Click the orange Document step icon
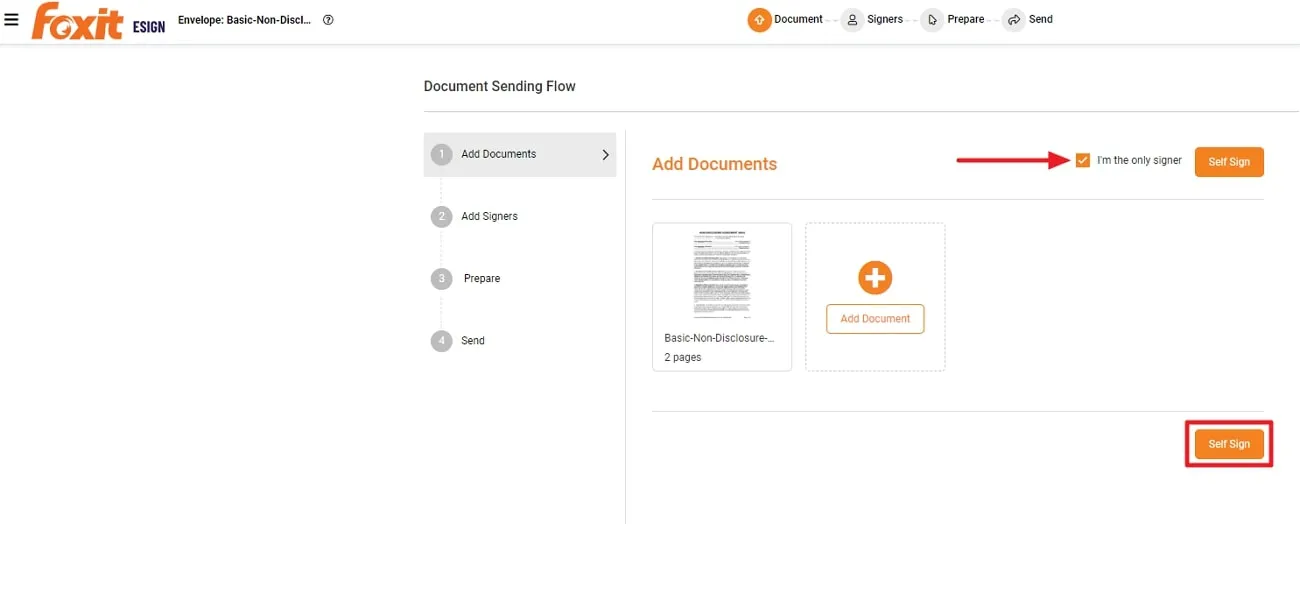1300x608 pixels. coord(759,18)
